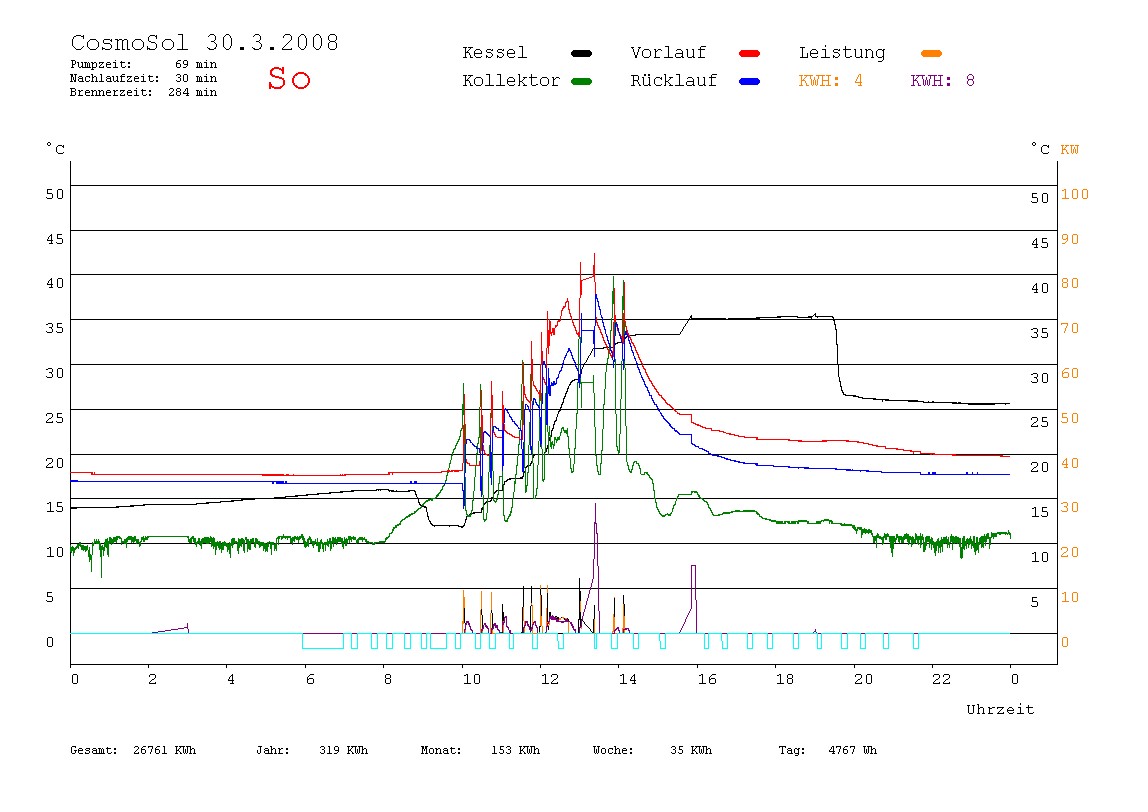Click the Kollektor legend label
The height and width of the screenshot is (812, 1148).
tap(510, 81)
